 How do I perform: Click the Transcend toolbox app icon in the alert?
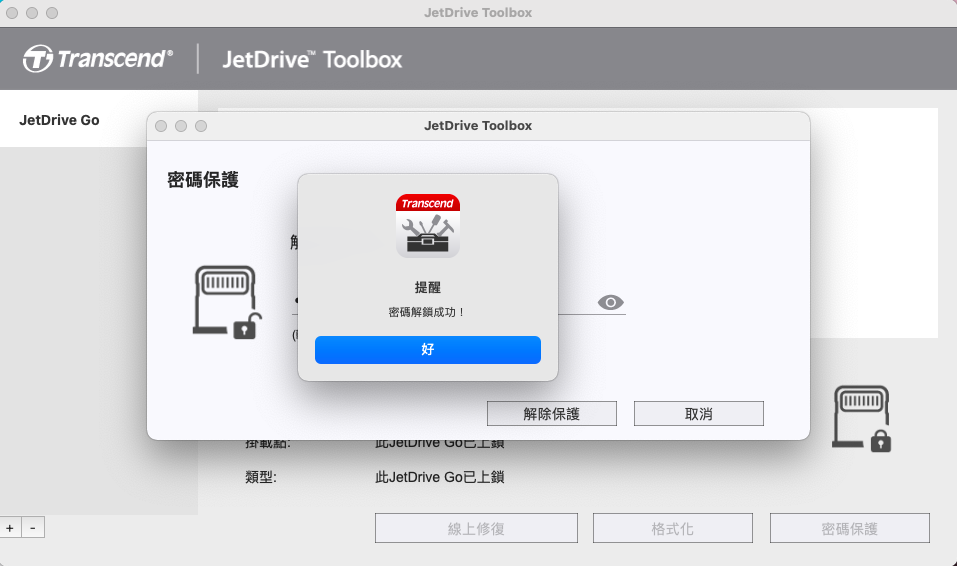[x=427, y=226]
